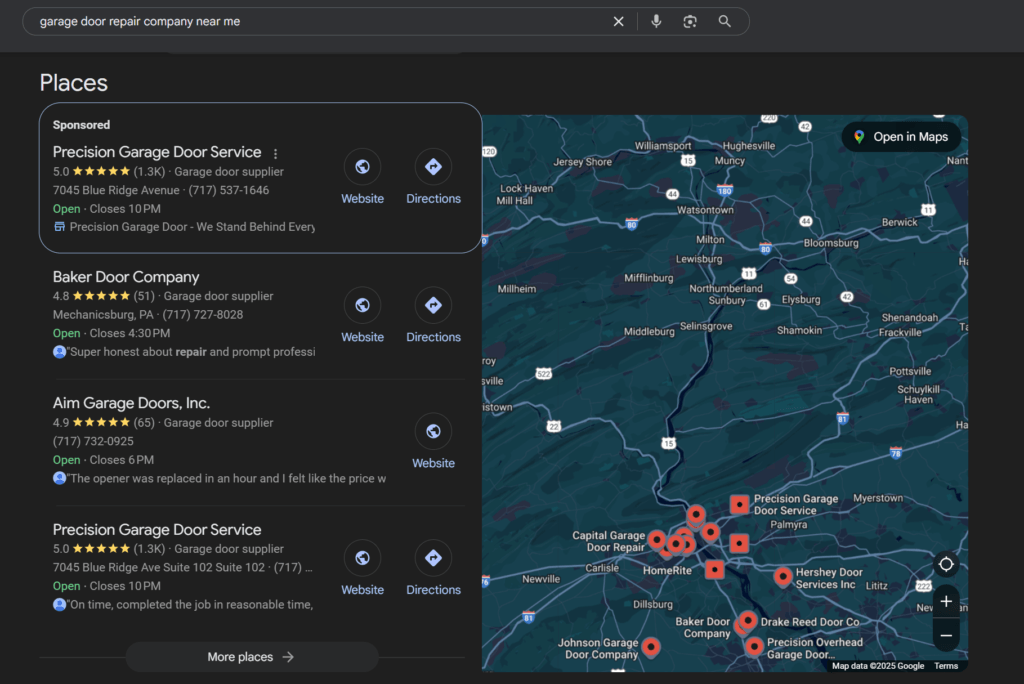Click Open in Maps button
1024x684 pixels.
[901, 137]
